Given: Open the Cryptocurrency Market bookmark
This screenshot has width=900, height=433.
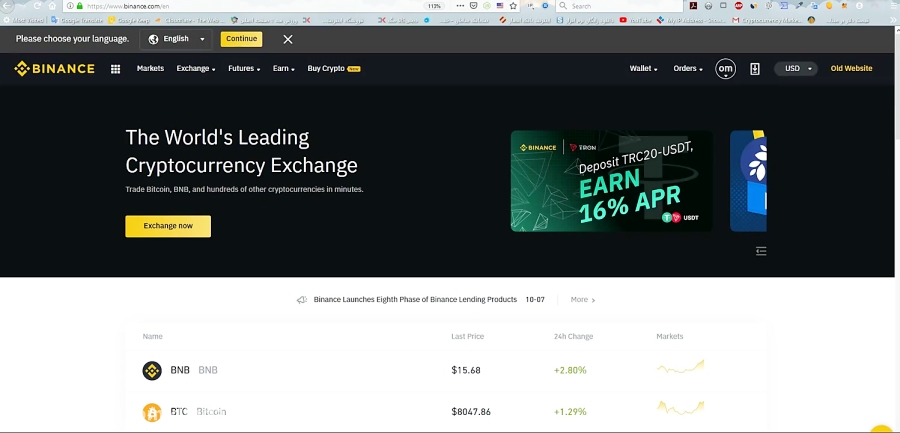Looking at the screenshot, I should (x=769, y=20).
